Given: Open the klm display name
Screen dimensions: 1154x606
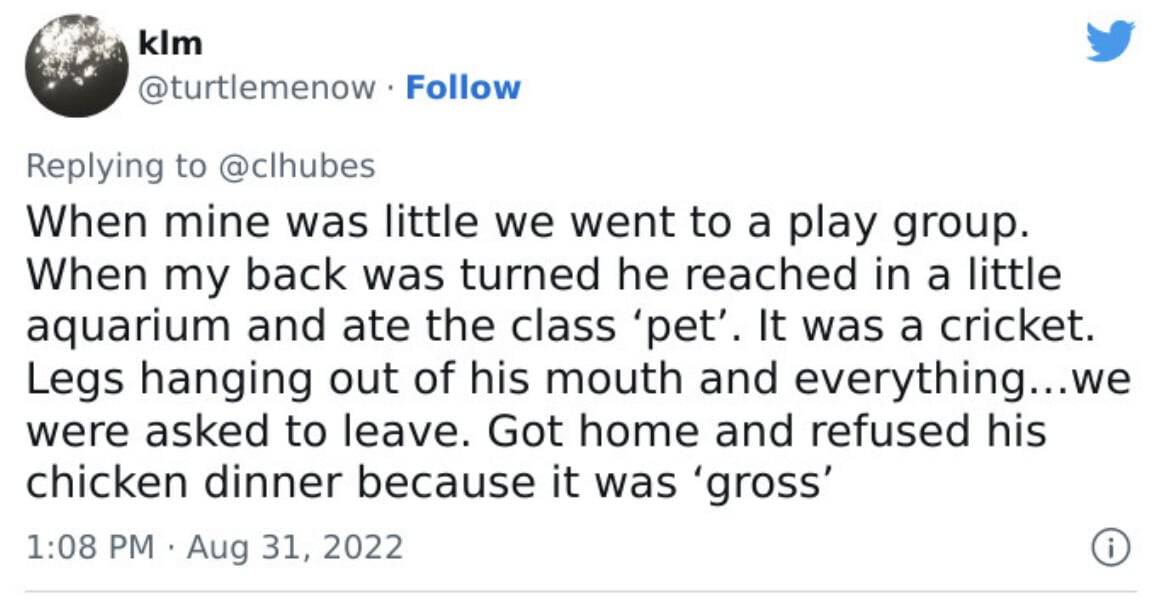Looking at the screenshot, I should (170, 43).
